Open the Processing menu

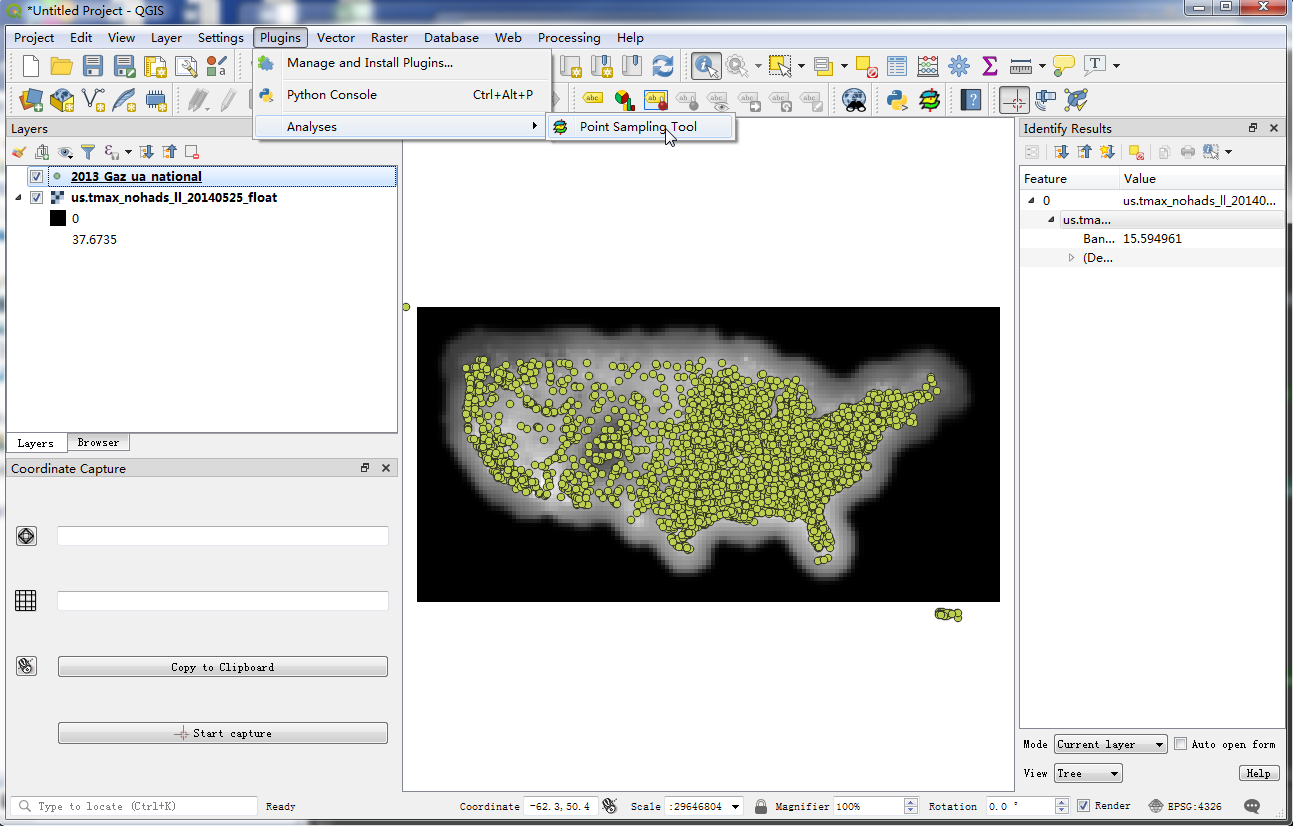[569, 38]
